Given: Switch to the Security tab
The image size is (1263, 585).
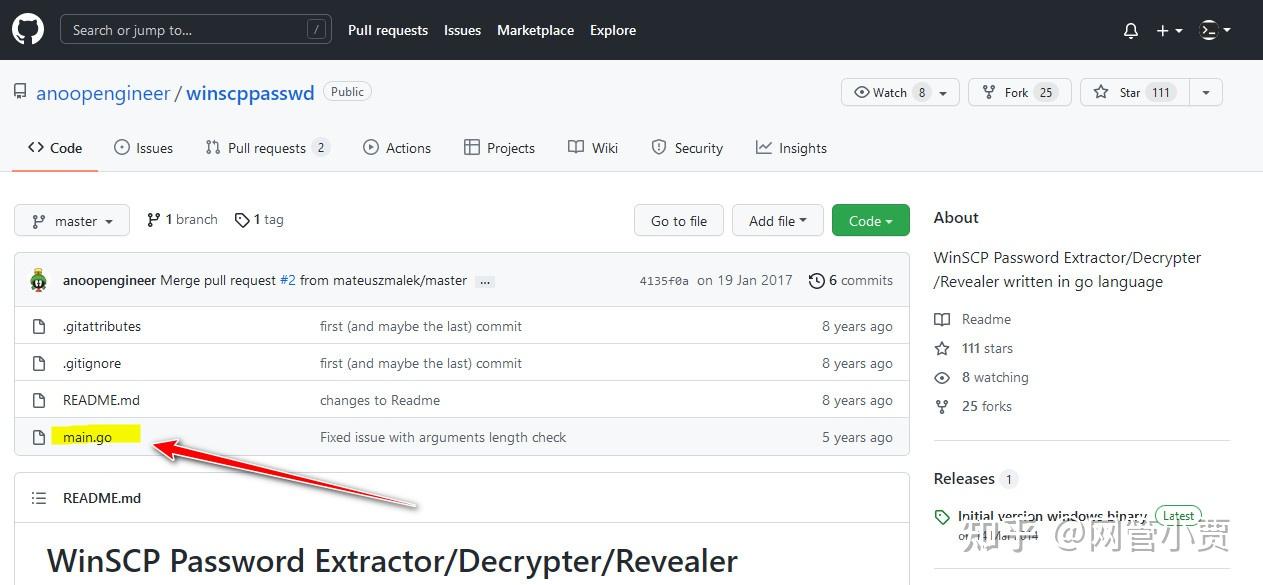Looking at the screenshot, I should (687, 148).
